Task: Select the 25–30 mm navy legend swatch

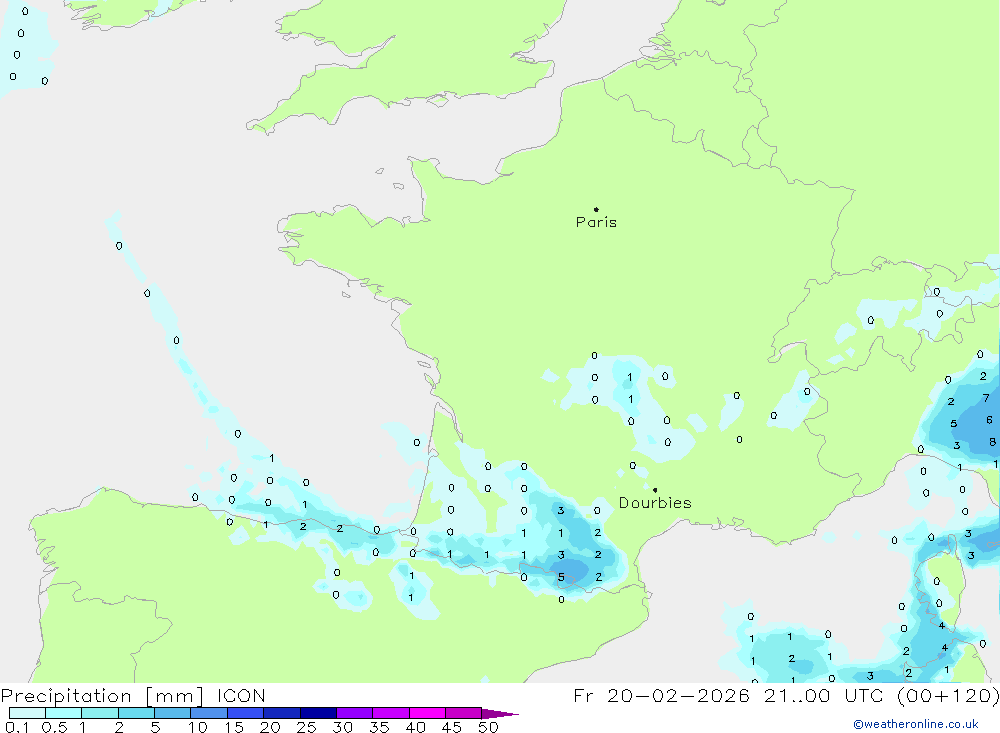Action: coord(318,713)
